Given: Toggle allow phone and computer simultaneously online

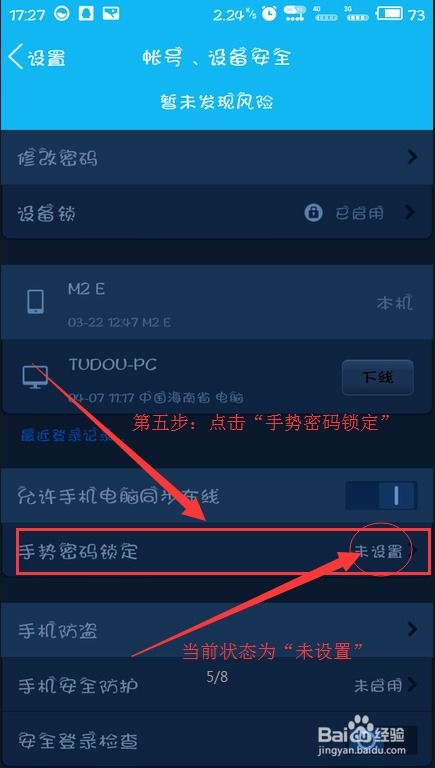Looking at the screenshot, I should click(x=381, y=496).
